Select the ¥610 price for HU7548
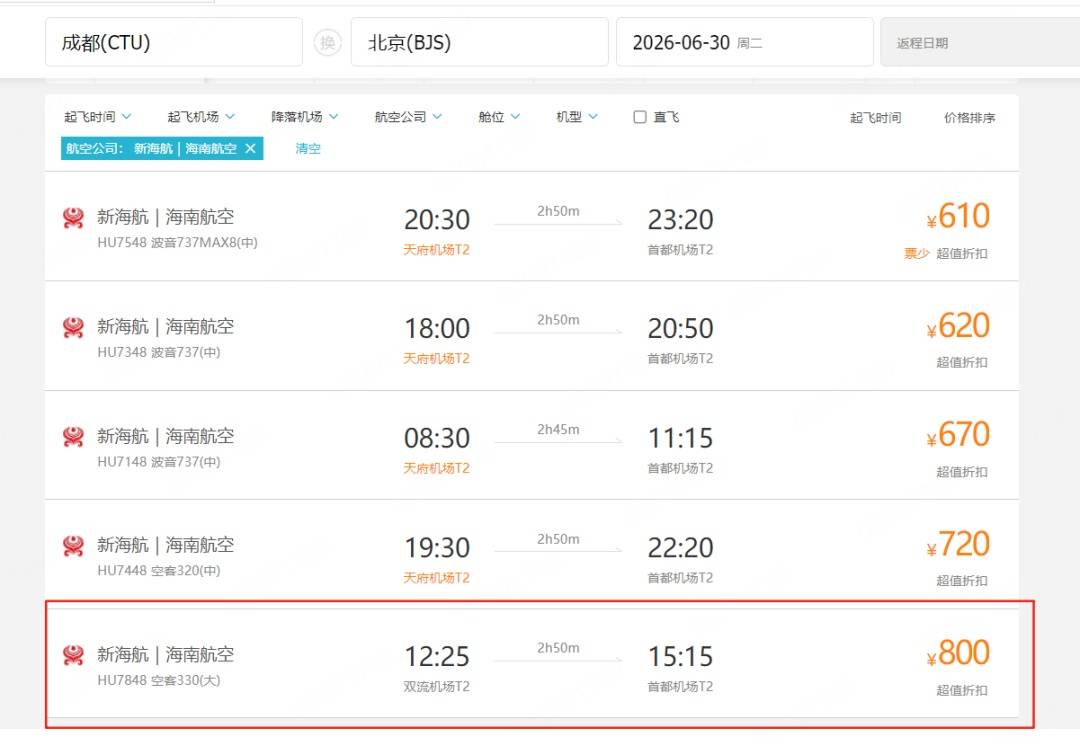Viewport: 1080px width, 746px height. (x=959, y=216)
